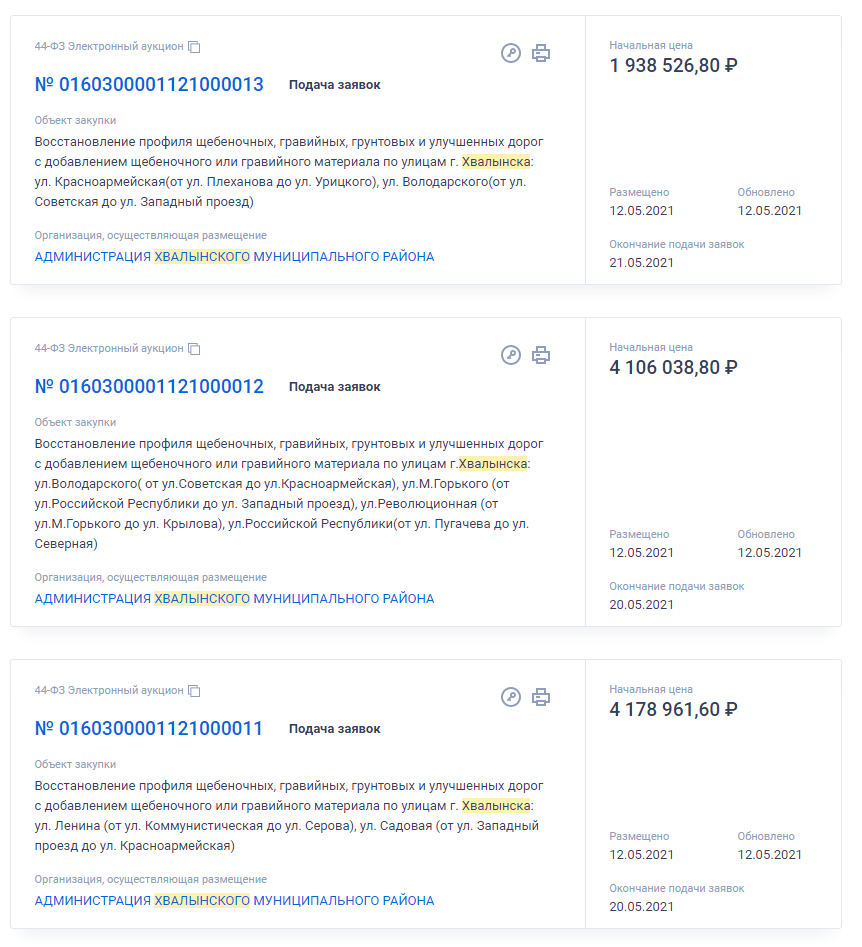
Task: Visit the organization link in the 4 106 038,80 ₽ card
Action: [234, 599]
